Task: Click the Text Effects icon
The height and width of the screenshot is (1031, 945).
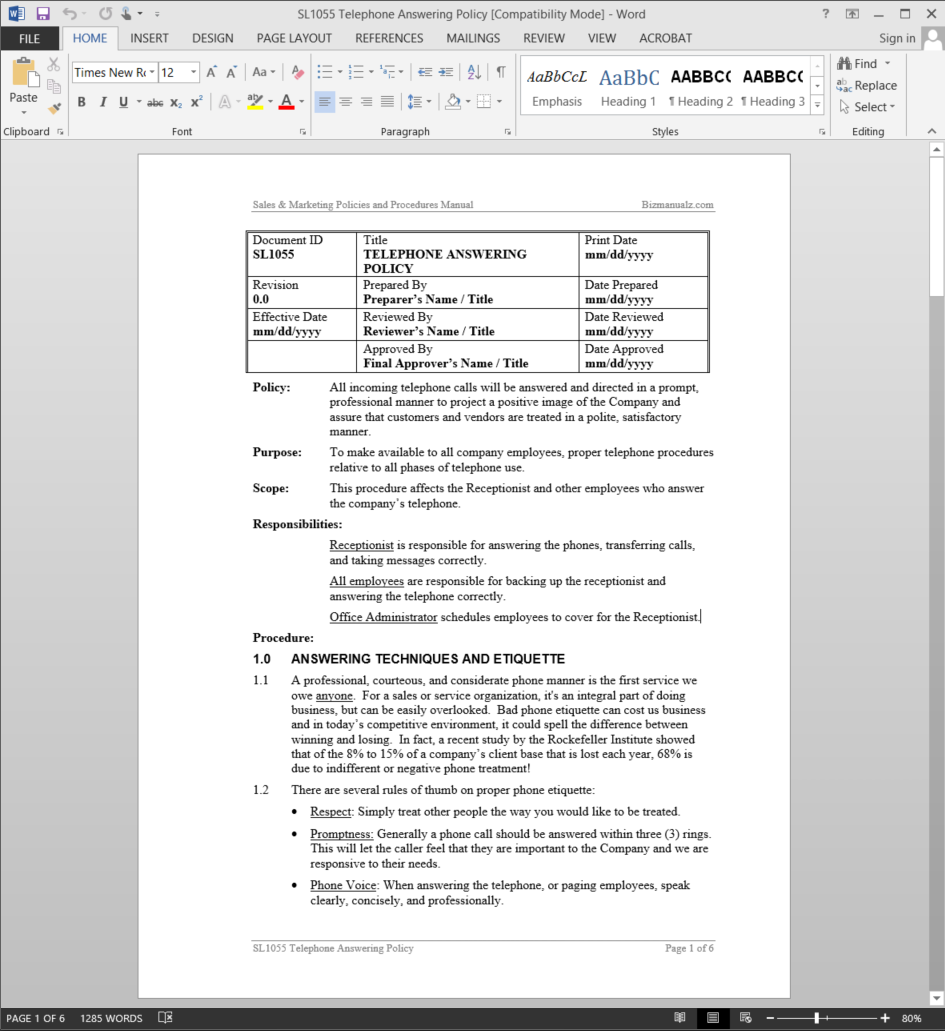Action: point(225,102)
